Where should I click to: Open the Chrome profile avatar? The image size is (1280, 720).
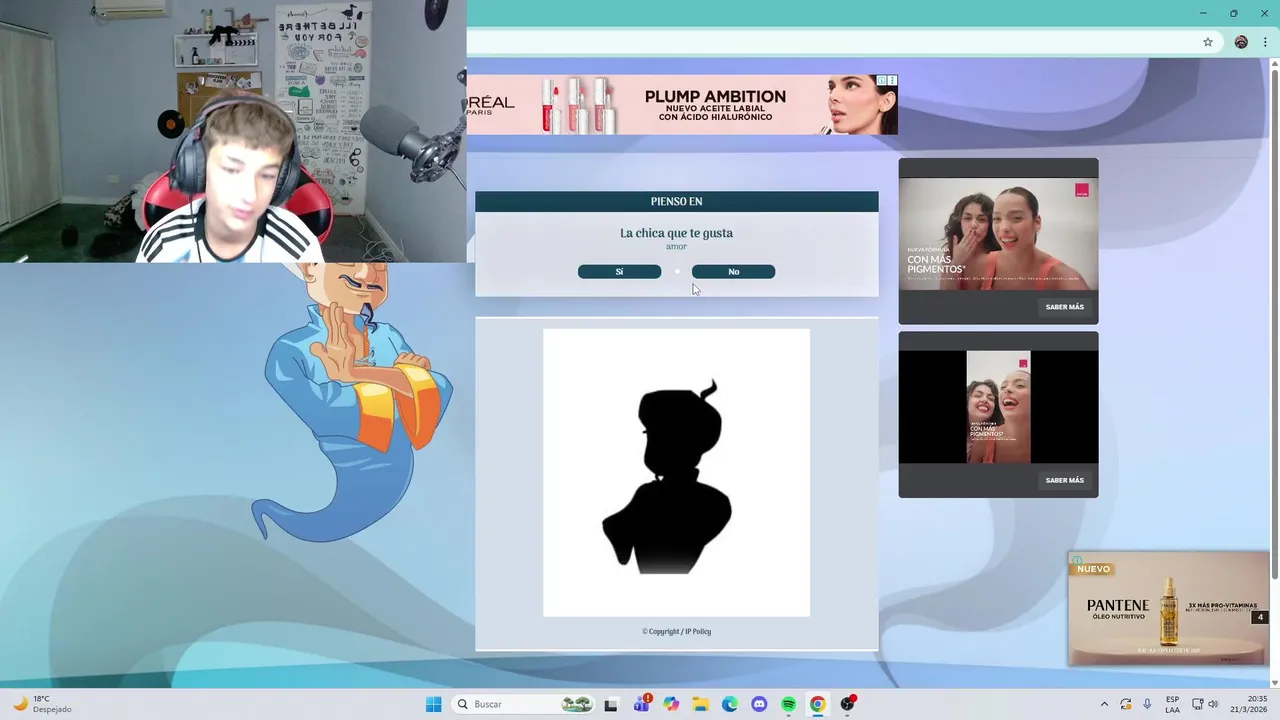pos(1241,42)
